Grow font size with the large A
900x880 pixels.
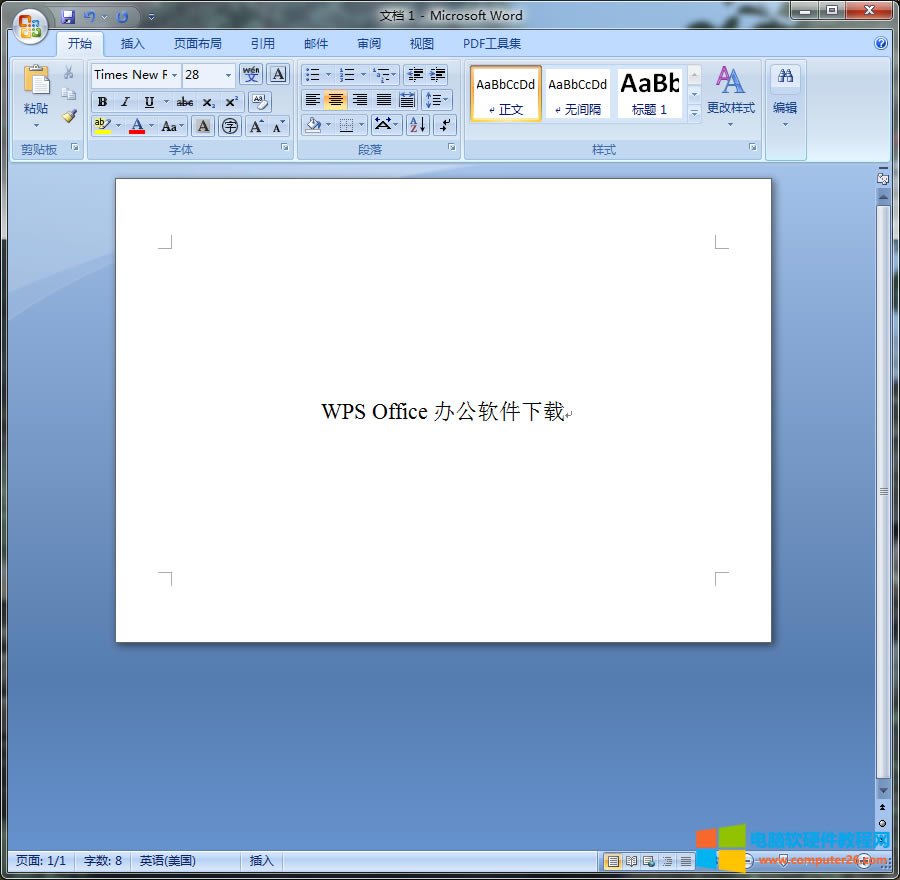256,126
